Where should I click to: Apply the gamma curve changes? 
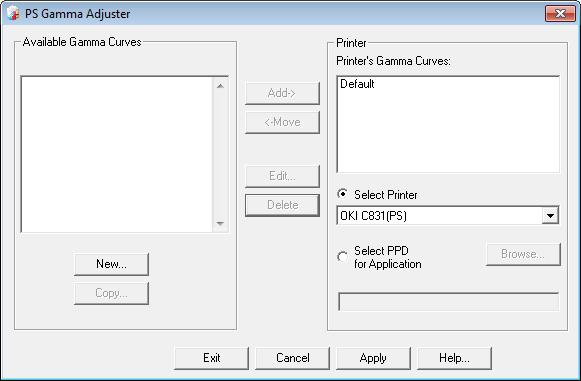[373, 358]
